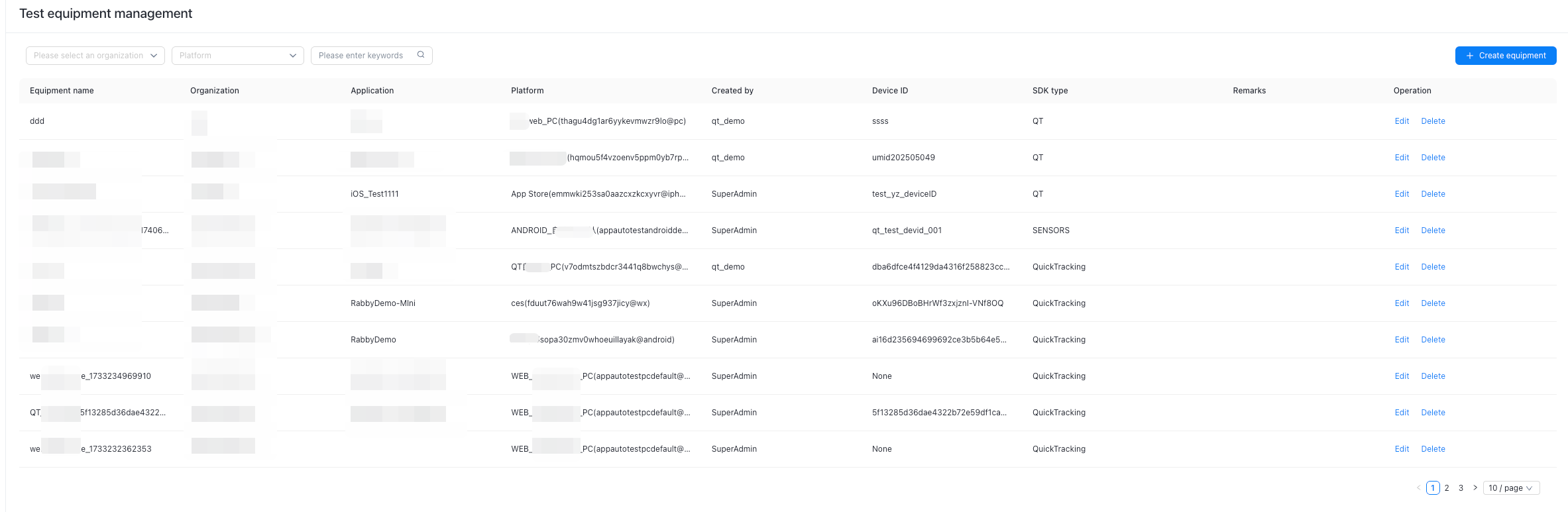Edit the 1733234969910 equipment row
The image size is (1568, 512).
(1402, 376)
